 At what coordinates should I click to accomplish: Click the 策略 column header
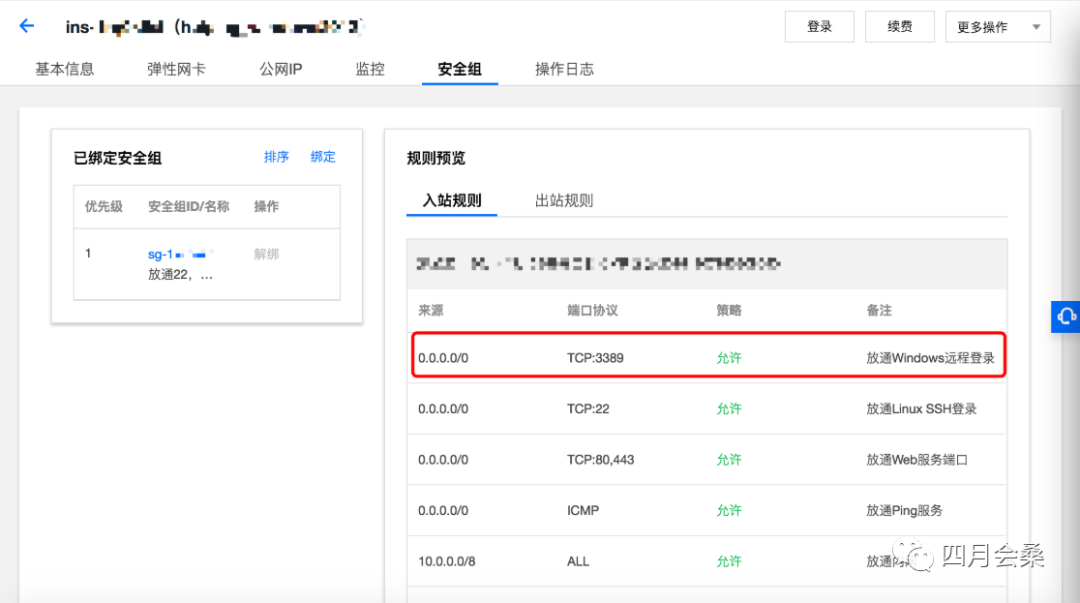pyautogui.click(x=729, y=310)
